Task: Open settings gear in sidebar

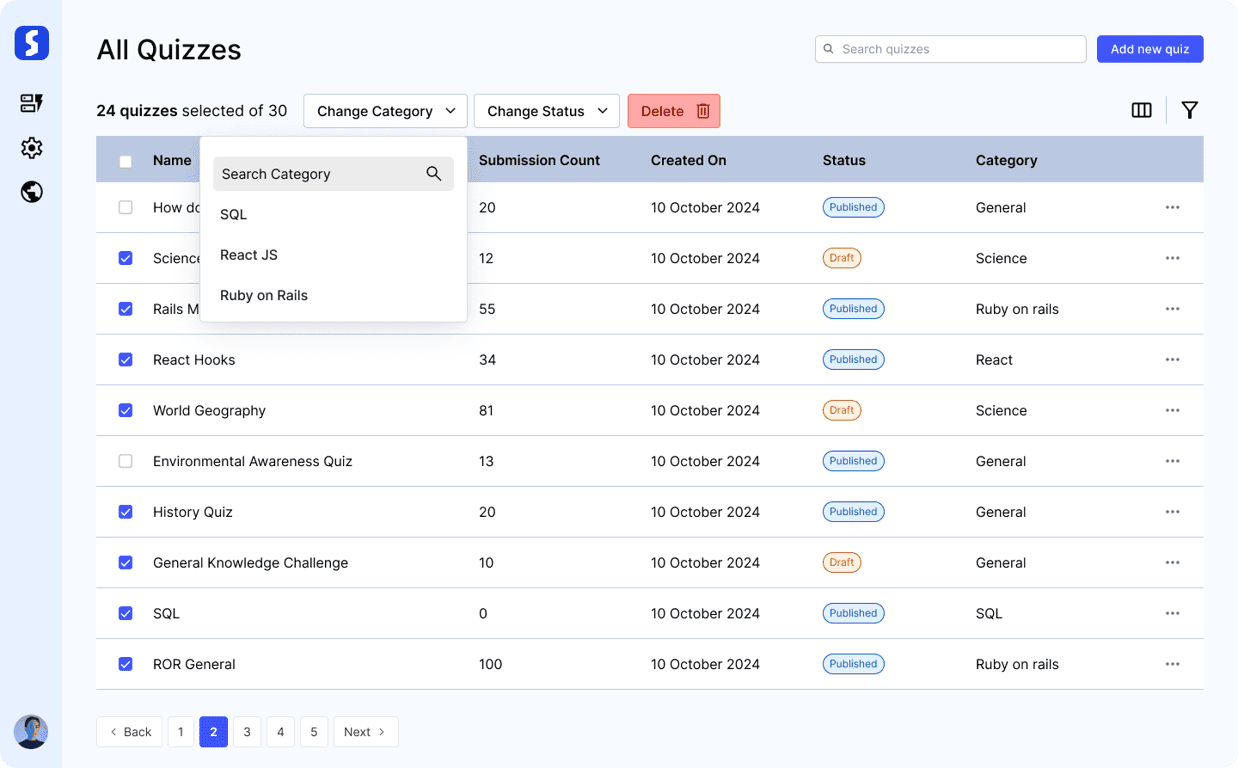Action: pyautogui.click(x=31, y=148)
